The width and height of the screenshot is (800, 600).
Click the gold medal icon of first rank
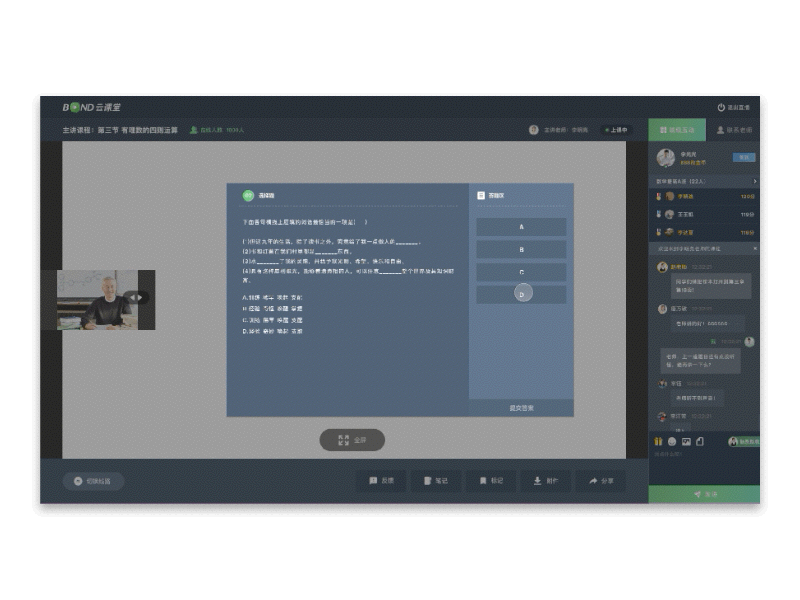tap(658, 196)
